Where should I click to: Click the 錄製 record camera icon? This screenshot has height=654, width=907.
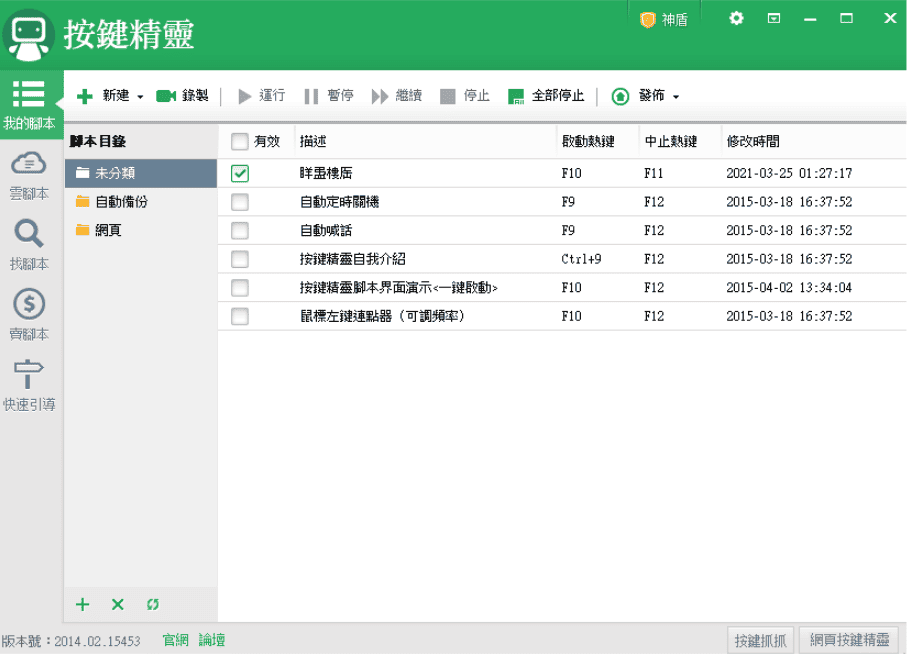166,96
